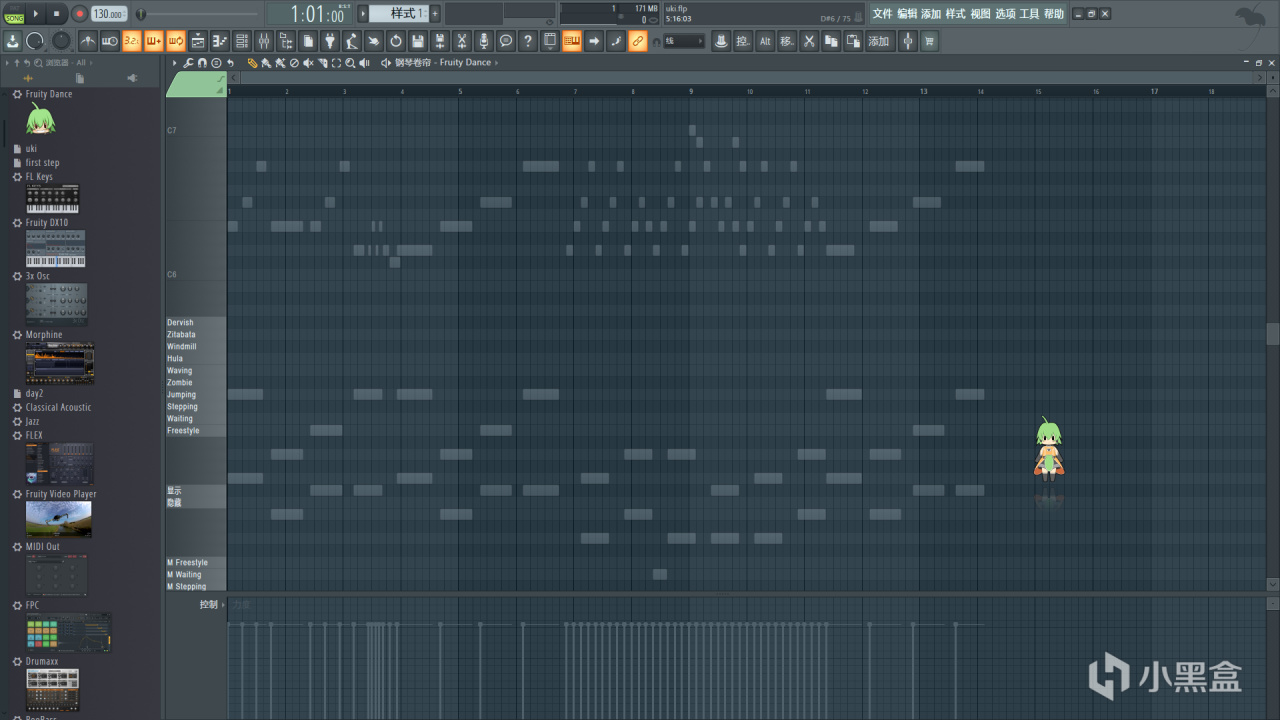Select the dashed-rectangle Select tool
This screenshot has width=1280, height=720.
click(336, 63)
